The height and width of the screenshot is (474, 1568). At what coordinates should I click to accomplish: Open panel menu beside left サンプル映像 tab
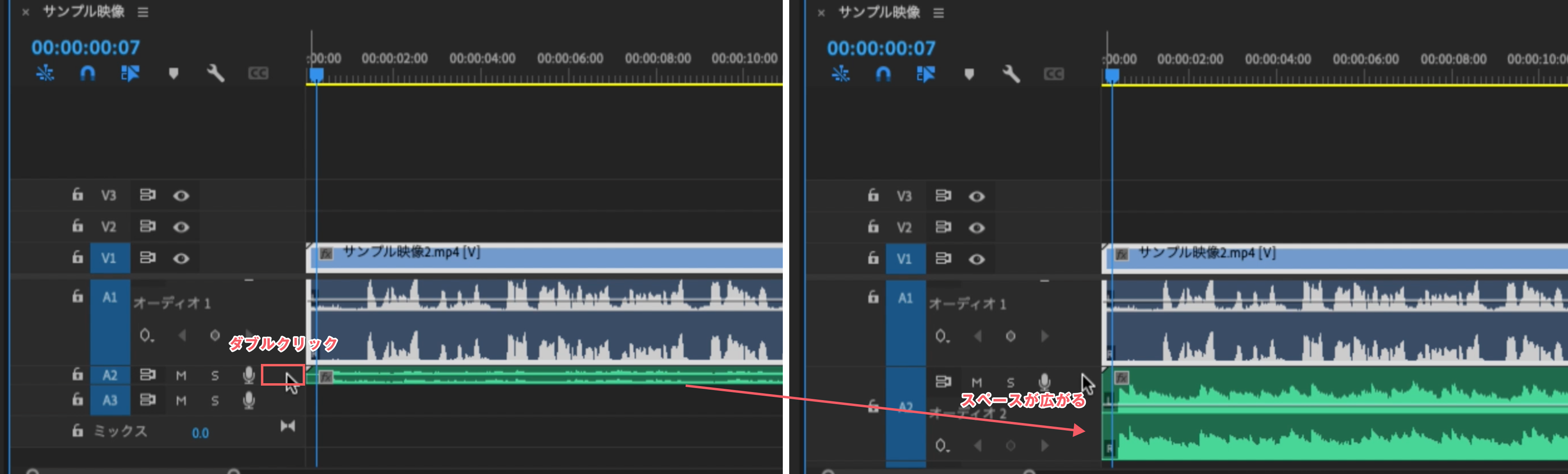tap(143, 12)
